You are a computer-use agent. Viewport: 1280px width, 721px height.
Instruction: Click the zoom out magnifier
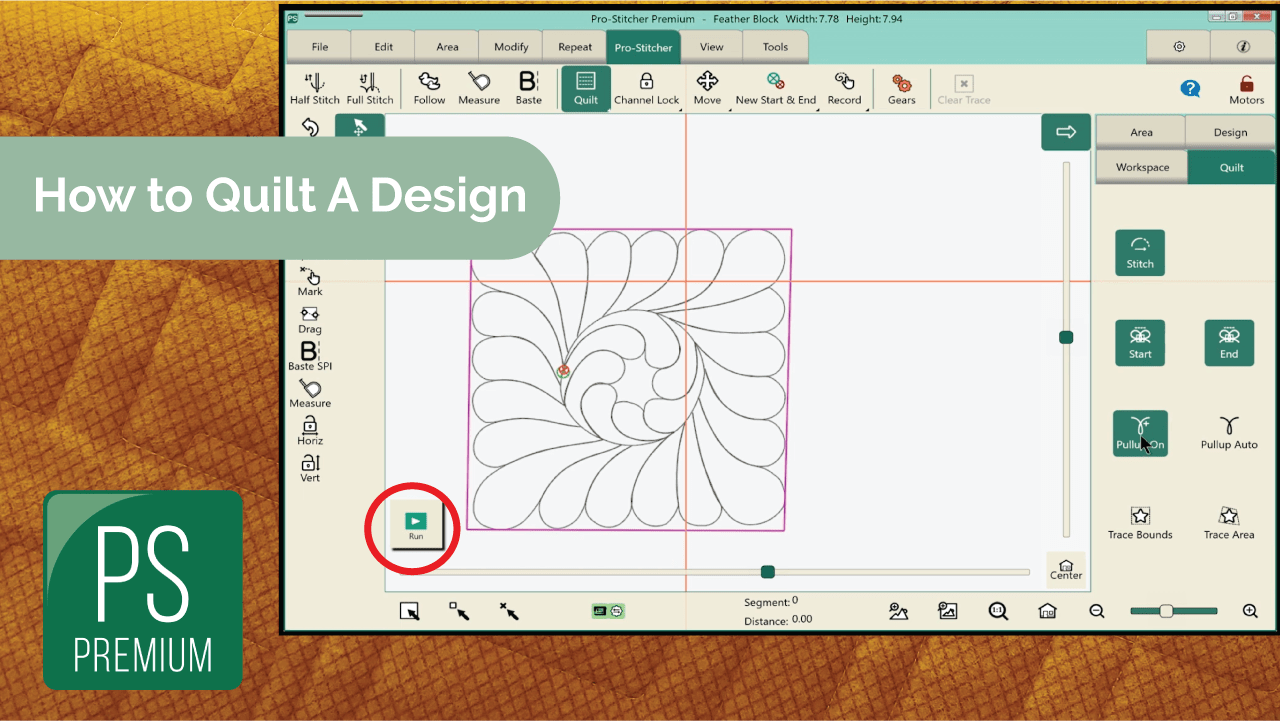[1097, 611]
